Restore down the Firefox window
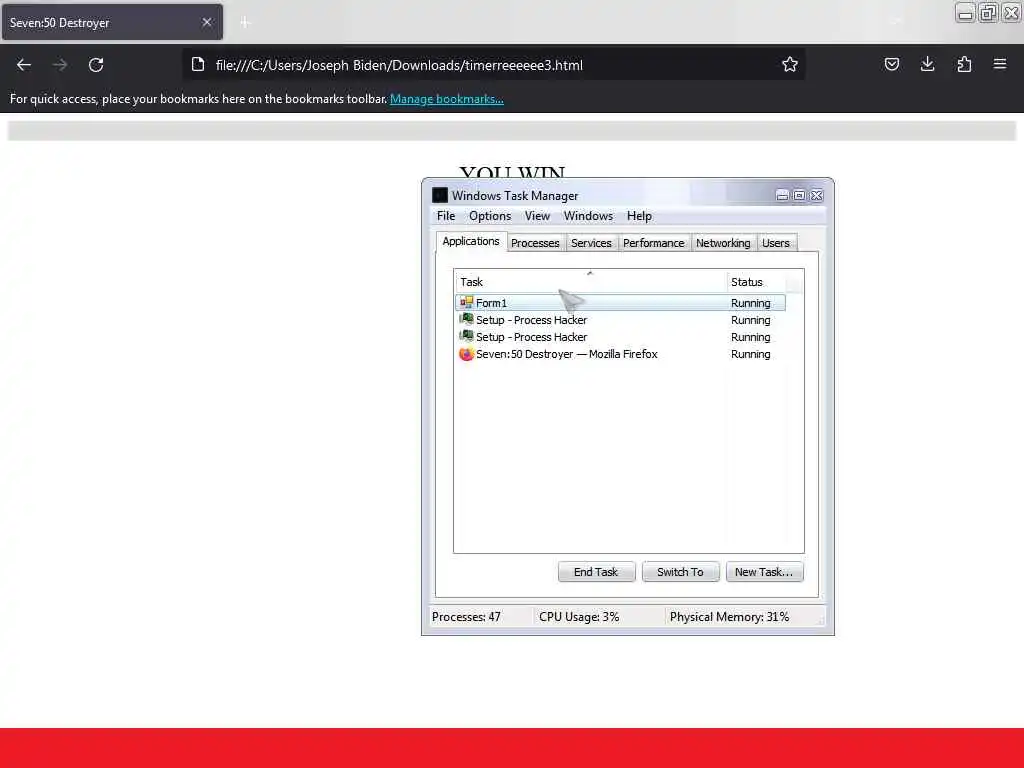1024x768 pixels. tap(989, 12)
